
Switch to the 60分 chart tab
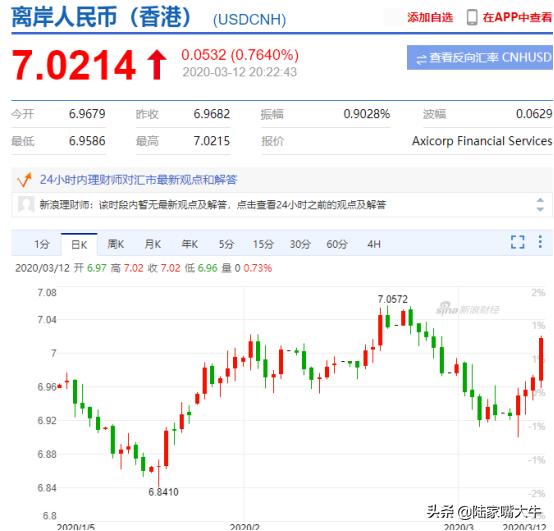point(337,244)
